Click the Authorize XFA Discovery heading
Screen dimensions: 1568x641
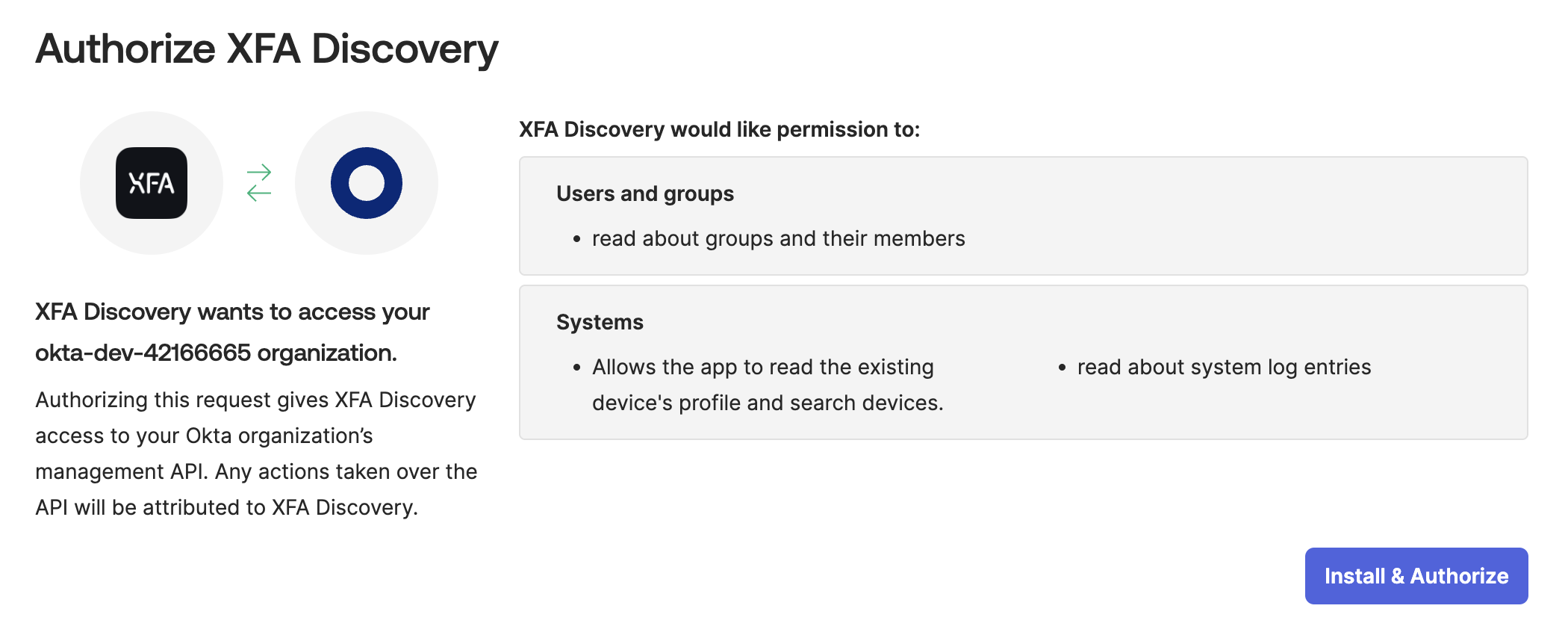click(x=267, y=49)
